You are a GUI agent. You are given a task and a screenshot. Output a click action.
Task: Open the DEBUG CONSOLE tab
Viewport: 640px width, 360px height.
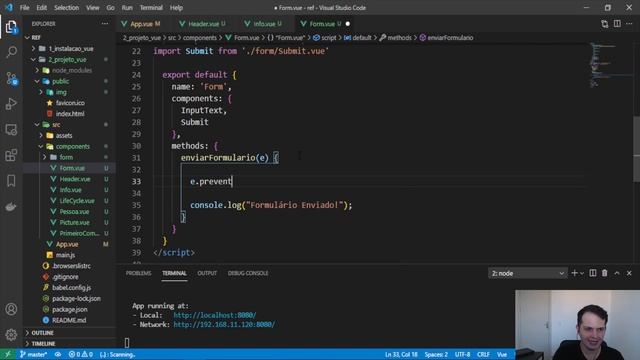point(248,273)
